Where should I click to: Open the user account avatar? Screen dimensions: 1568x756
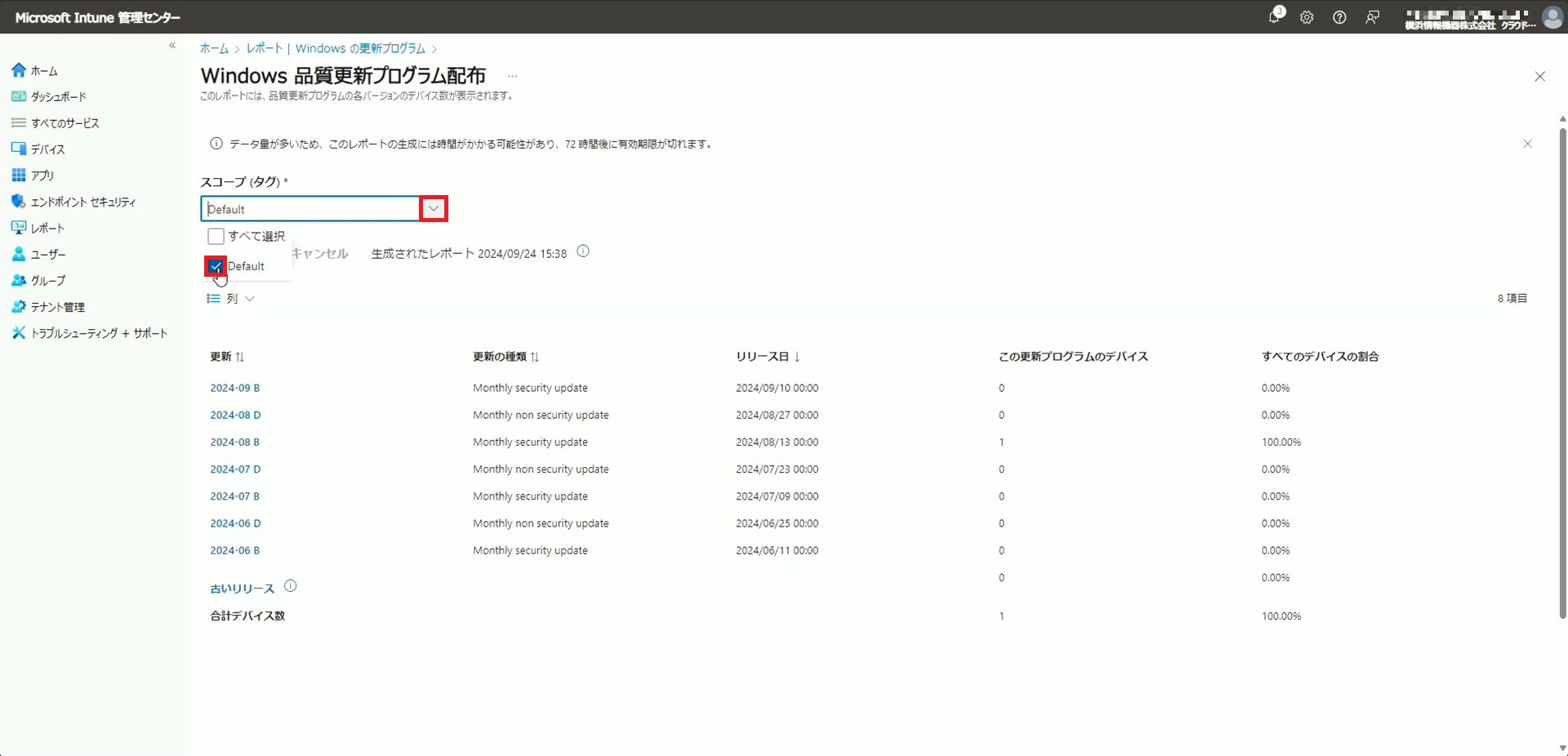pyautogui.click(x=1552, y=17)
